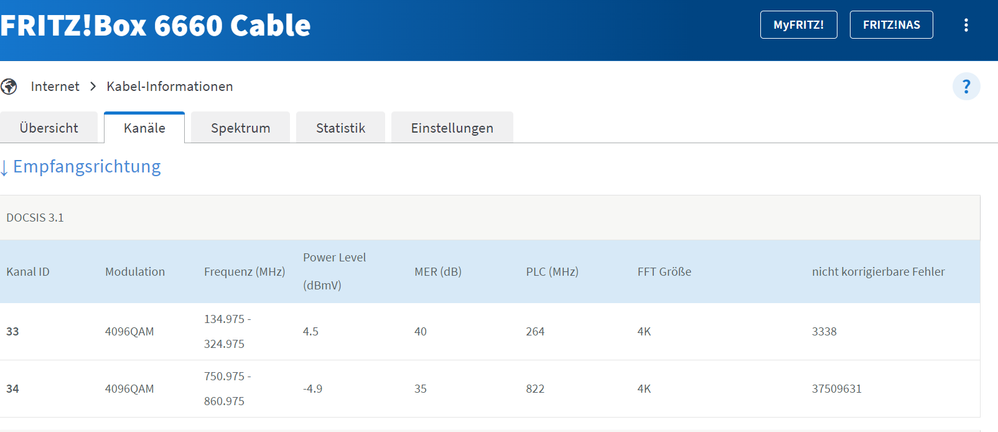Open the FRITZ!NAS button
The width and height of the screenshot is (998, 432).
tap(891, 25)
